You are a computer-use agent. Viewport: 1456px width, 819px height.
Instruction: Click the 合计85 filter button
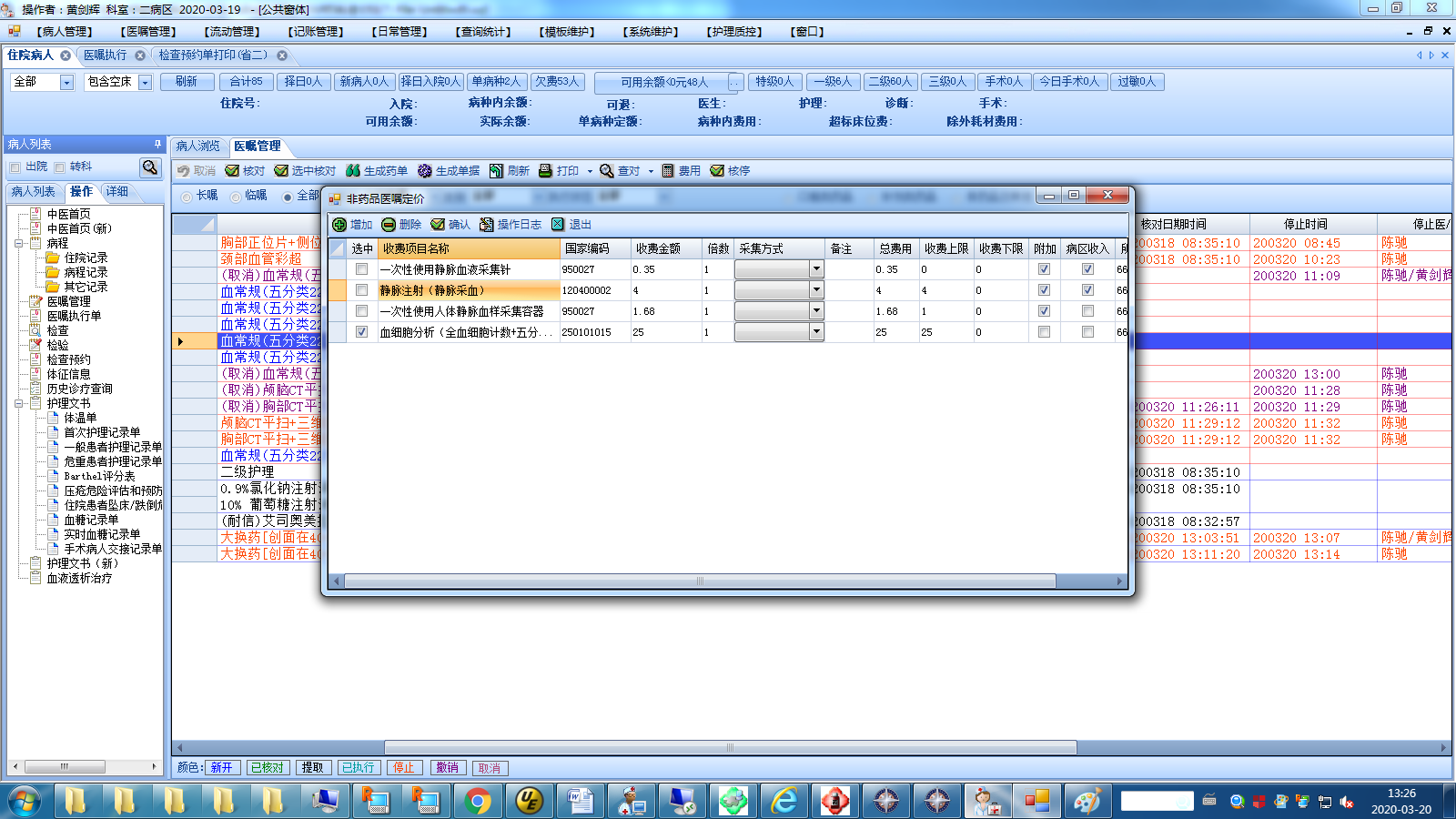coord(246,82)
